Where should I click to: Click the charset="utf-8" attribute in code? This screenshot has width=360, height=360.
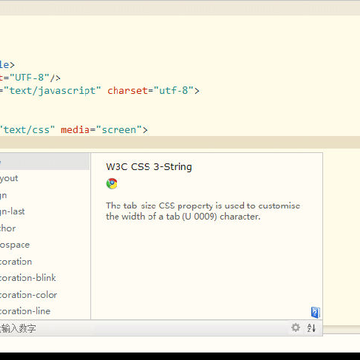pyautogui.click(x=151, y=90)
